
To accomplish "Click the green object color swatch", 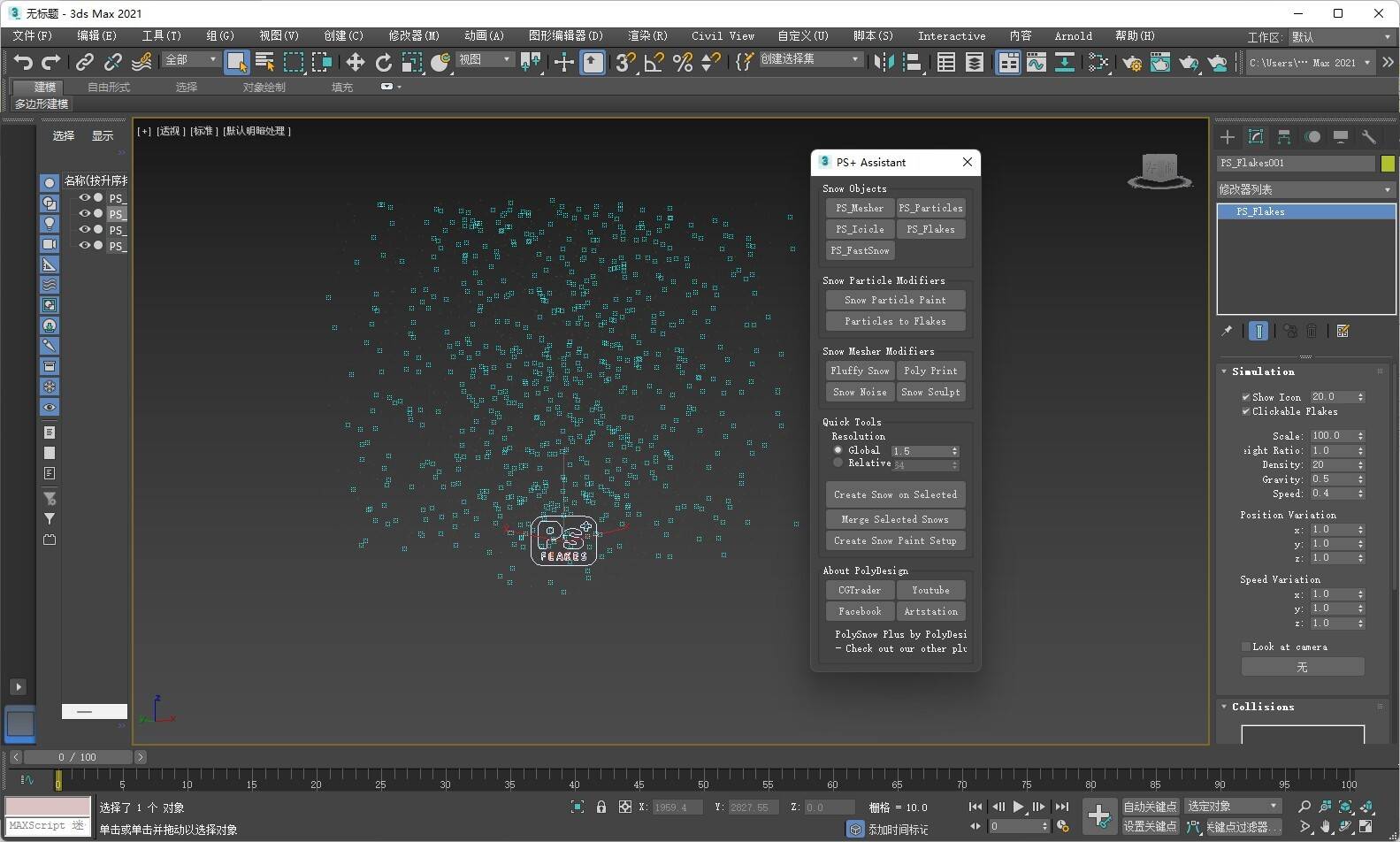I will 1388,163.
